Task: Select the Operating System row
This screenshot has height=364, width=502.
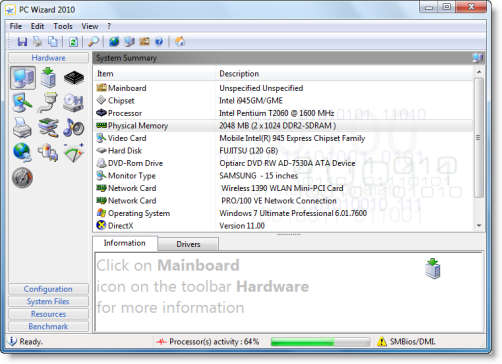Action: click(x=284, y=213)
